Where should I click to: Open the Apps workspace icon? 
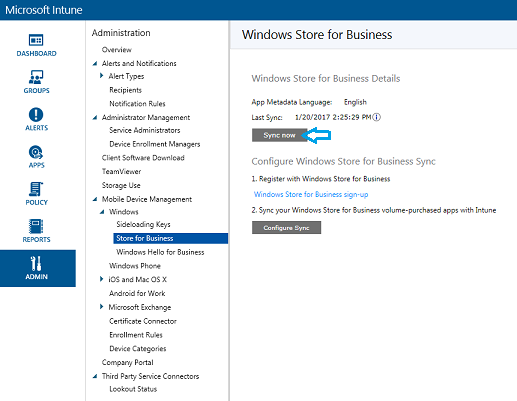coord(36,152)
